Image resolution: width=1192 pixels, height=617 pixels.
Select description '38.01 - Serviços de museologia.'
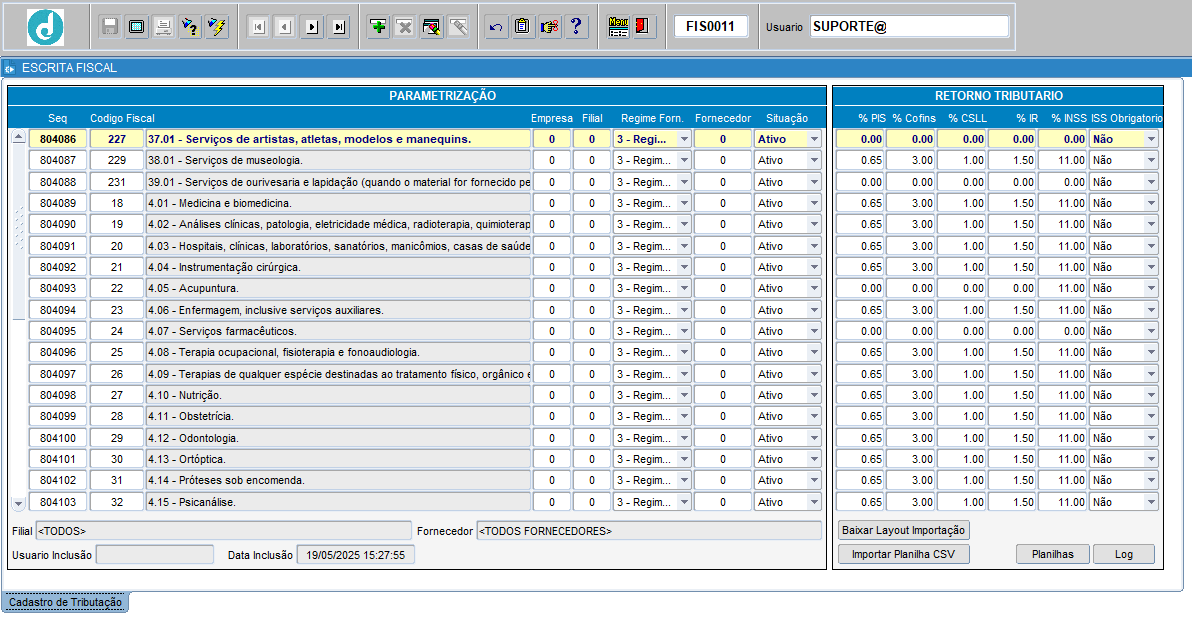[338, 160]
